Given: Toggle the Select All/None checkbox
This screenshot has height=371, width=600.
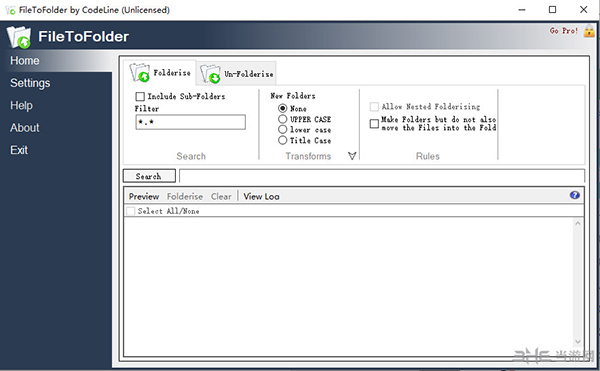Looking at the screenshot, I should (130, 211).
